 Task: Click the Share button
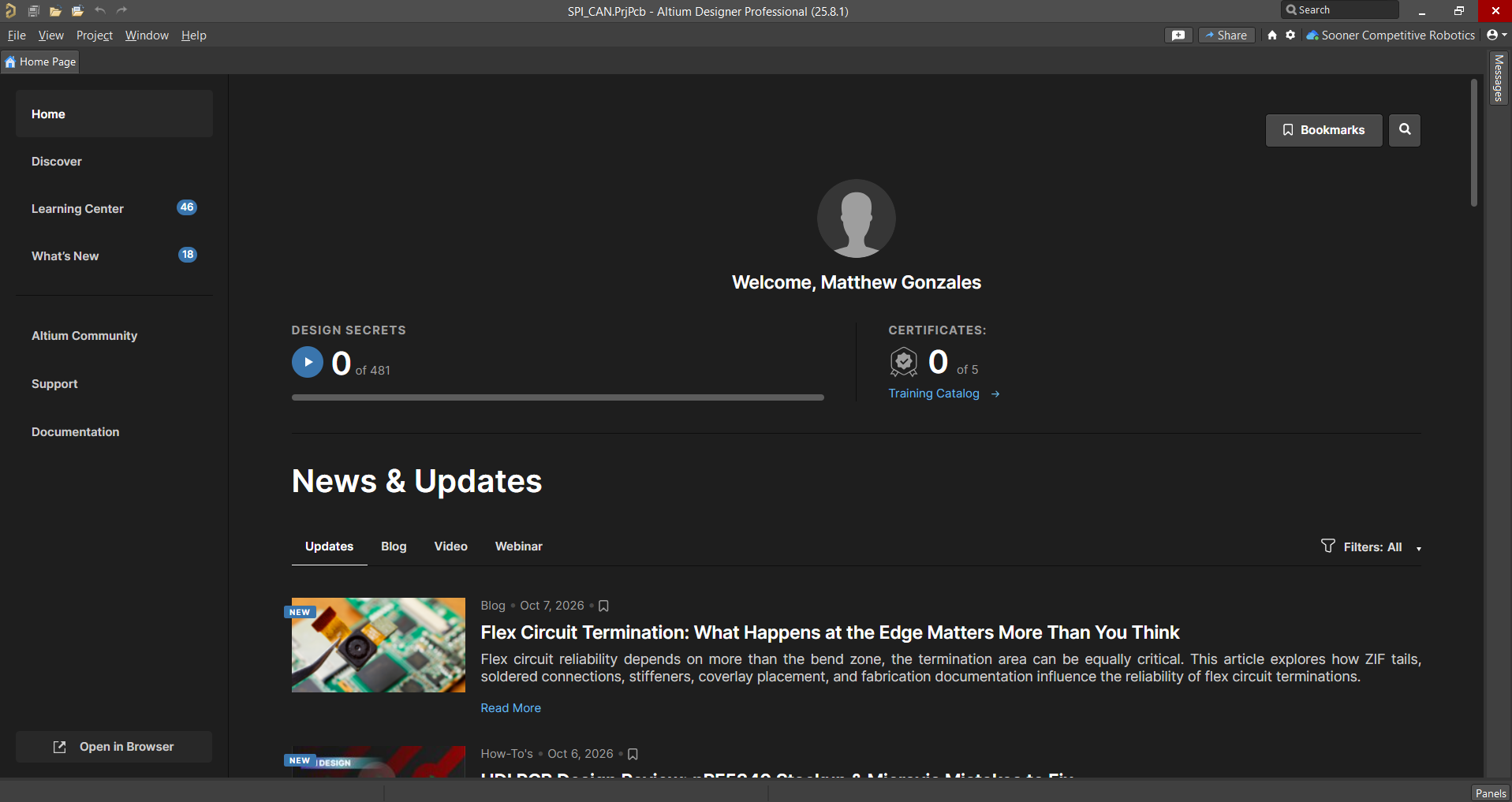pos(1226,35)
